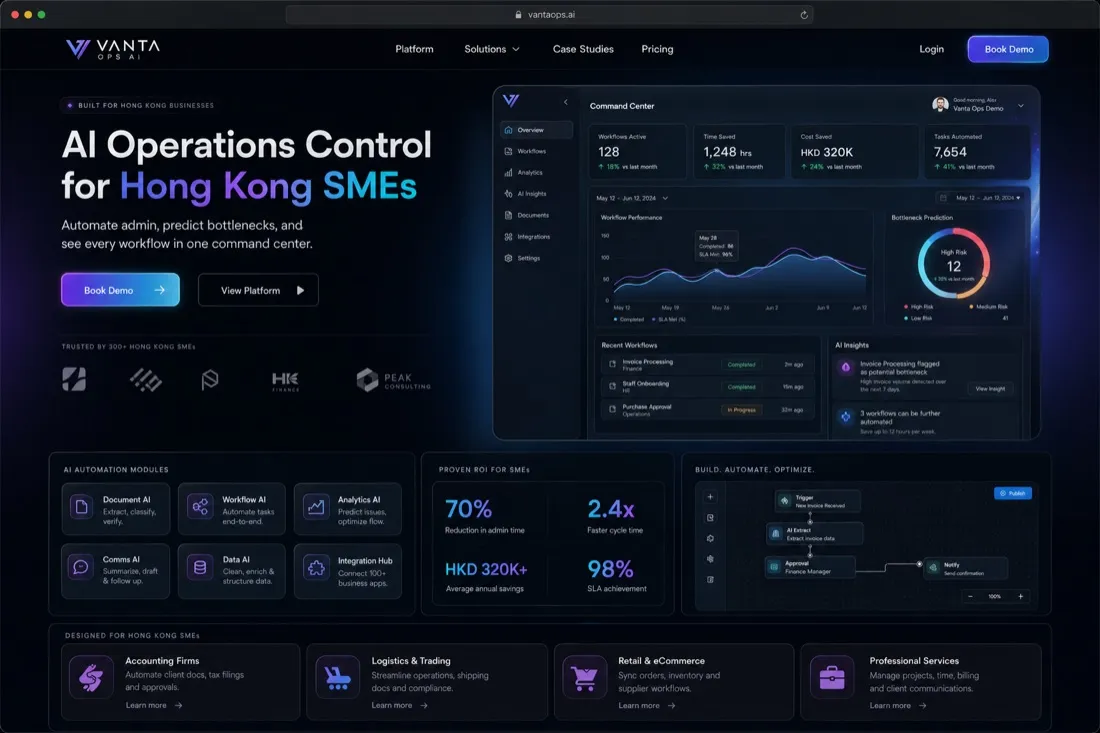
Task: Click the Login link
Action: click(931, 49)
